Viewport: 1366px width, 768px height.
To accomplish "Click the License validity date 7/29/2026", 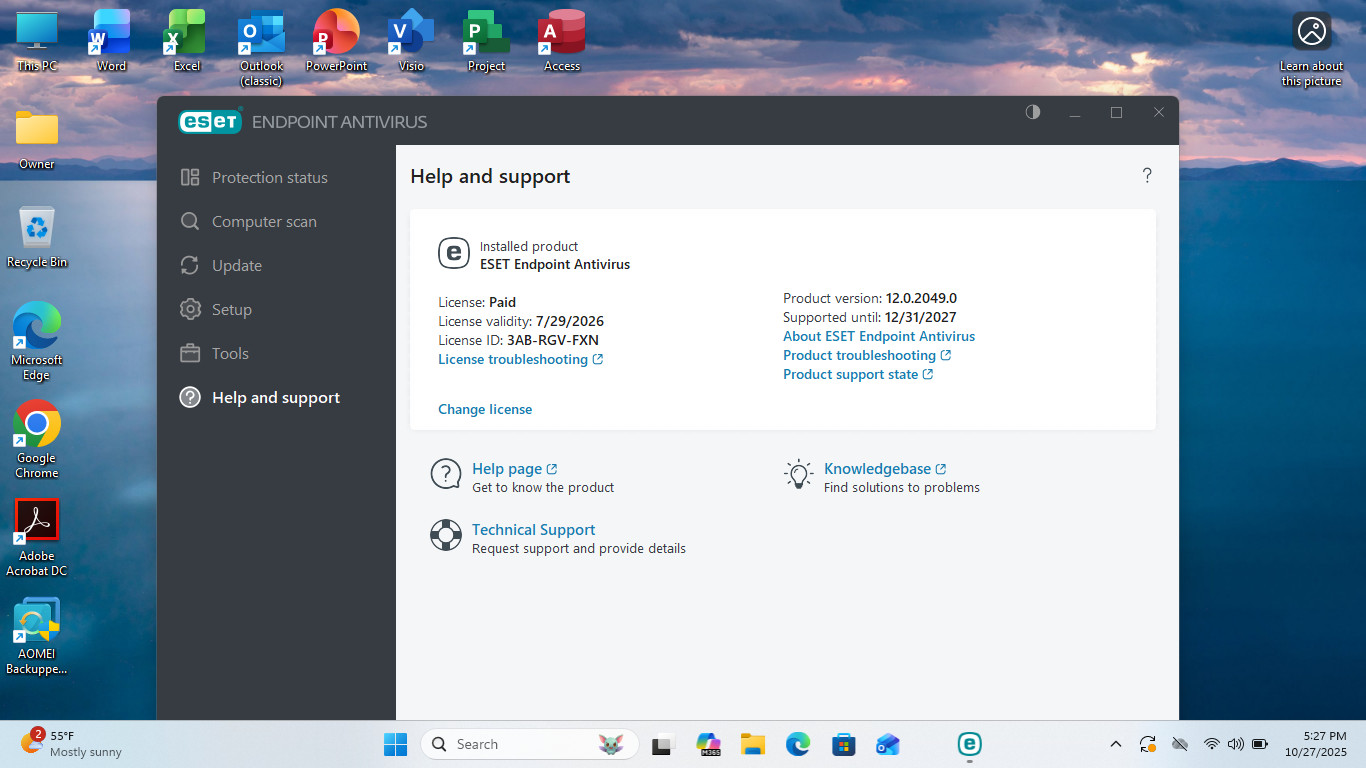I will [570, 321].
